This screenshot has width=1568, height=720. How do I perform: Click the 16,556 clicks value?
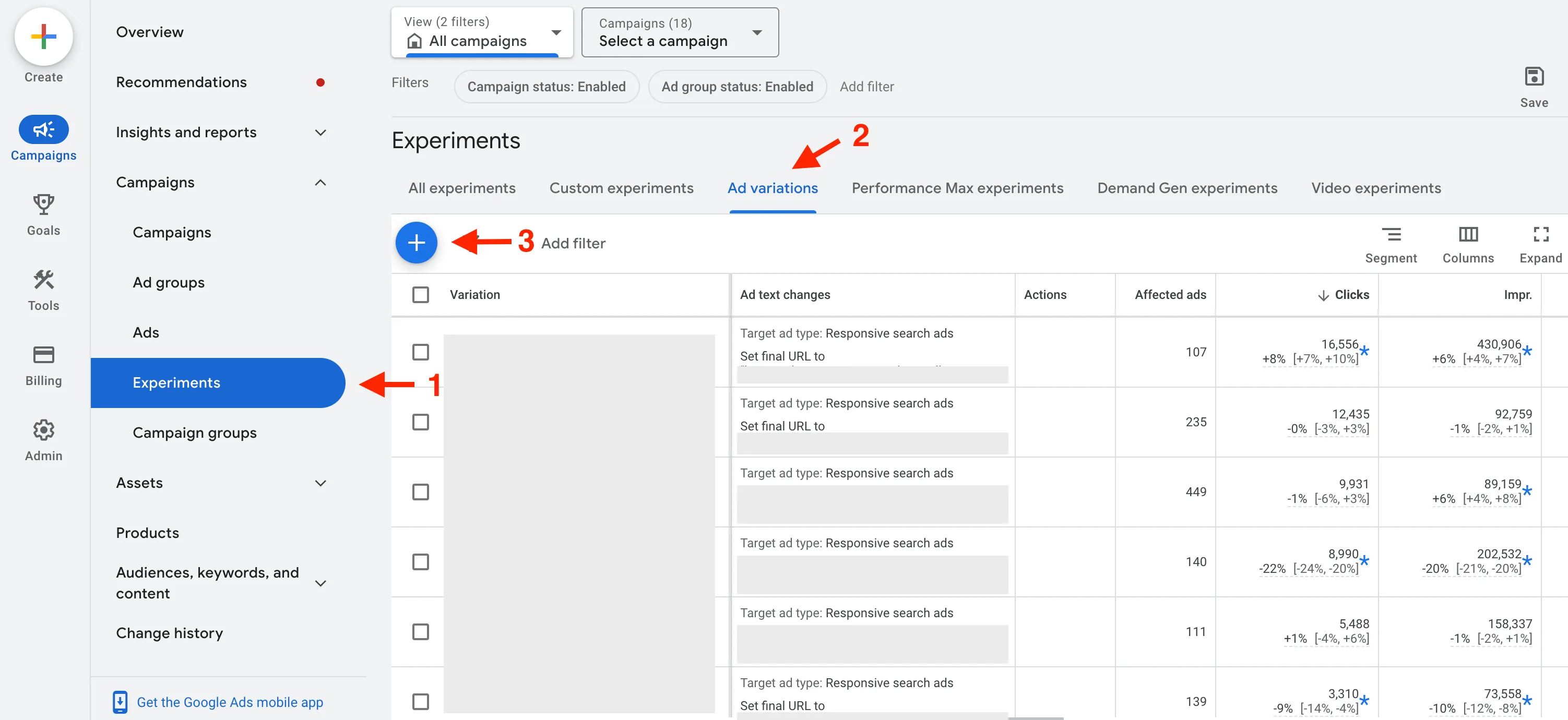tap(1339, 344)
